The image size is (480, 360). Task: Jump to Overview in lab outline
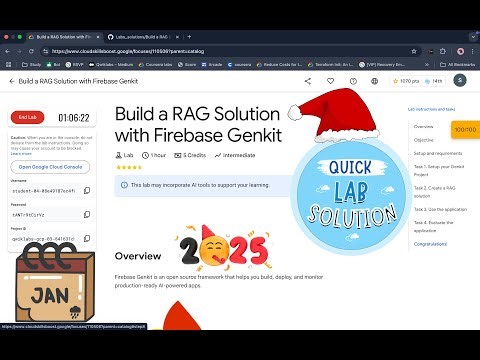pos(423,127)
